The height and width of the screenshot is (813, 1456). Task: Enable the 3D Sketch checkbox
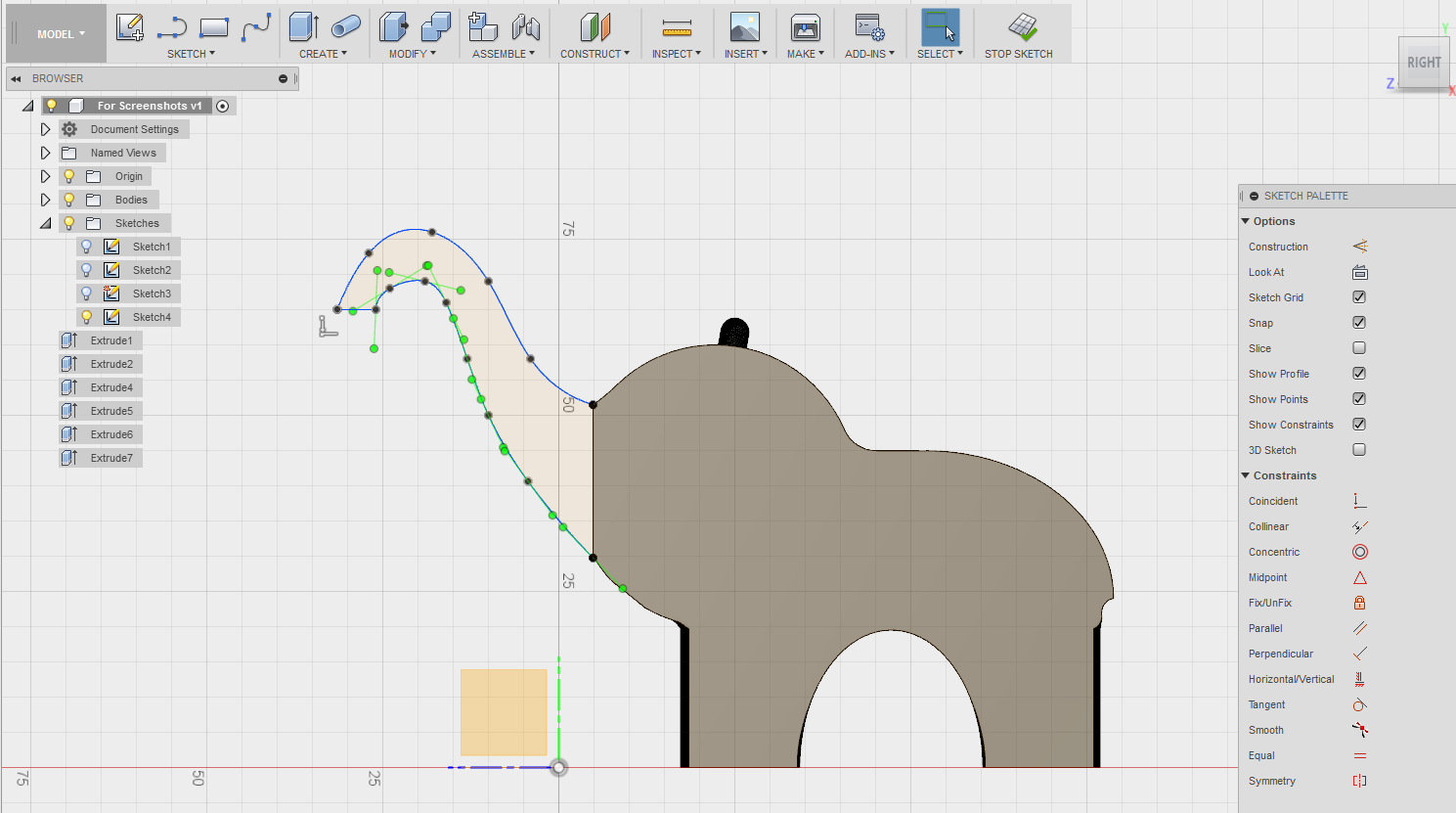tap(1359, 450)
